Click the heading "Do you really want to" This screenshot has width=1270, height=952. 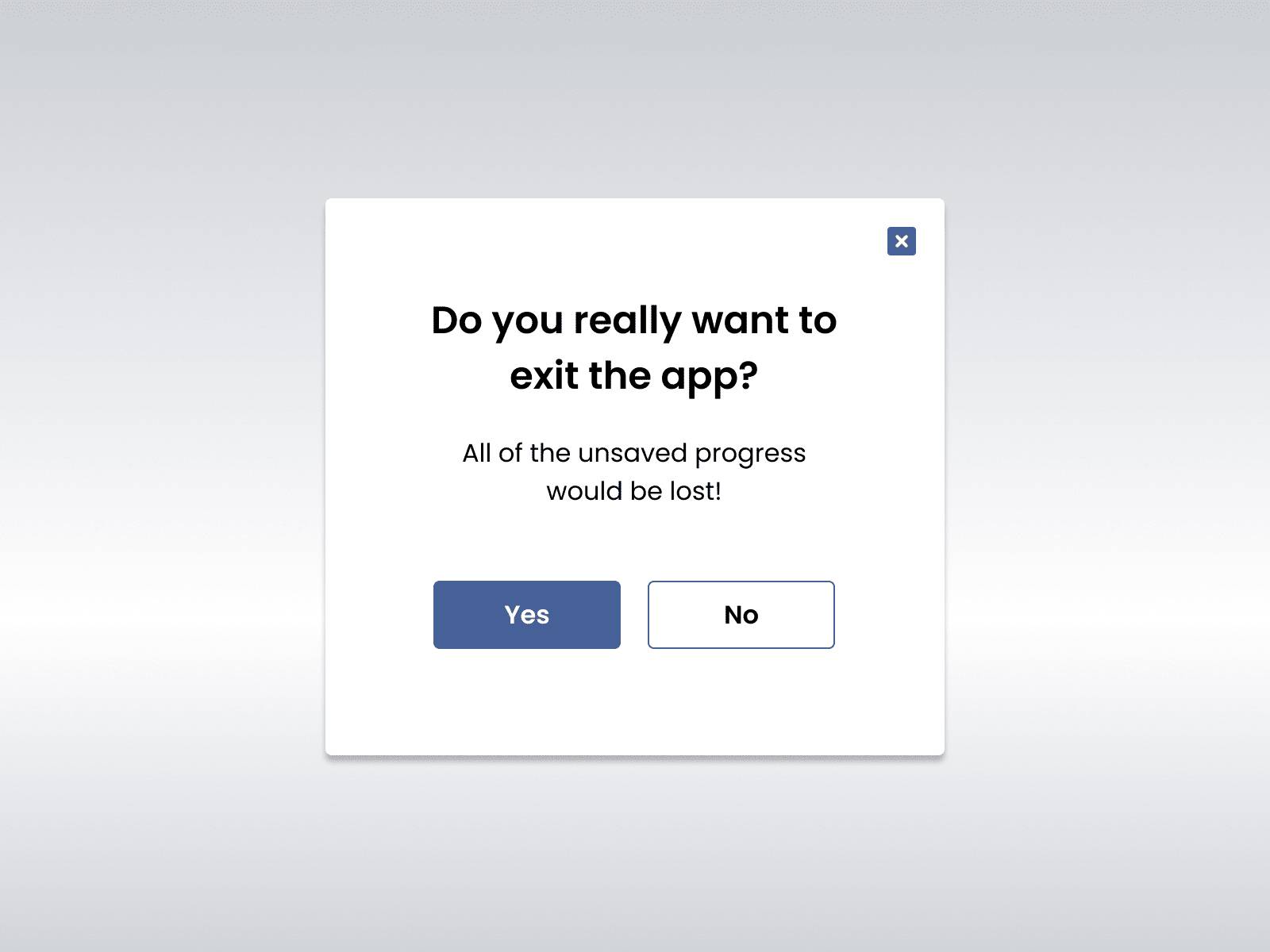click(x=633, y=321)
